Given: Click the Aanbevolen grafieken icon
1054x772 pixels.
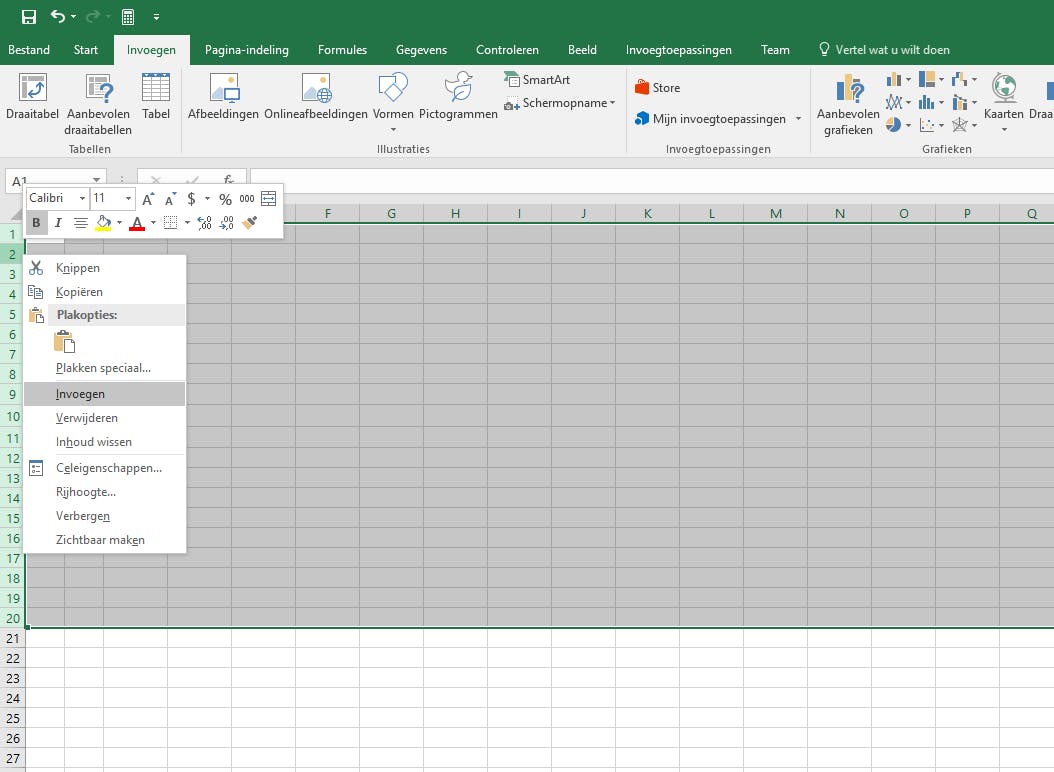Looking at the screenshot, I should click(x=848, y=90).
